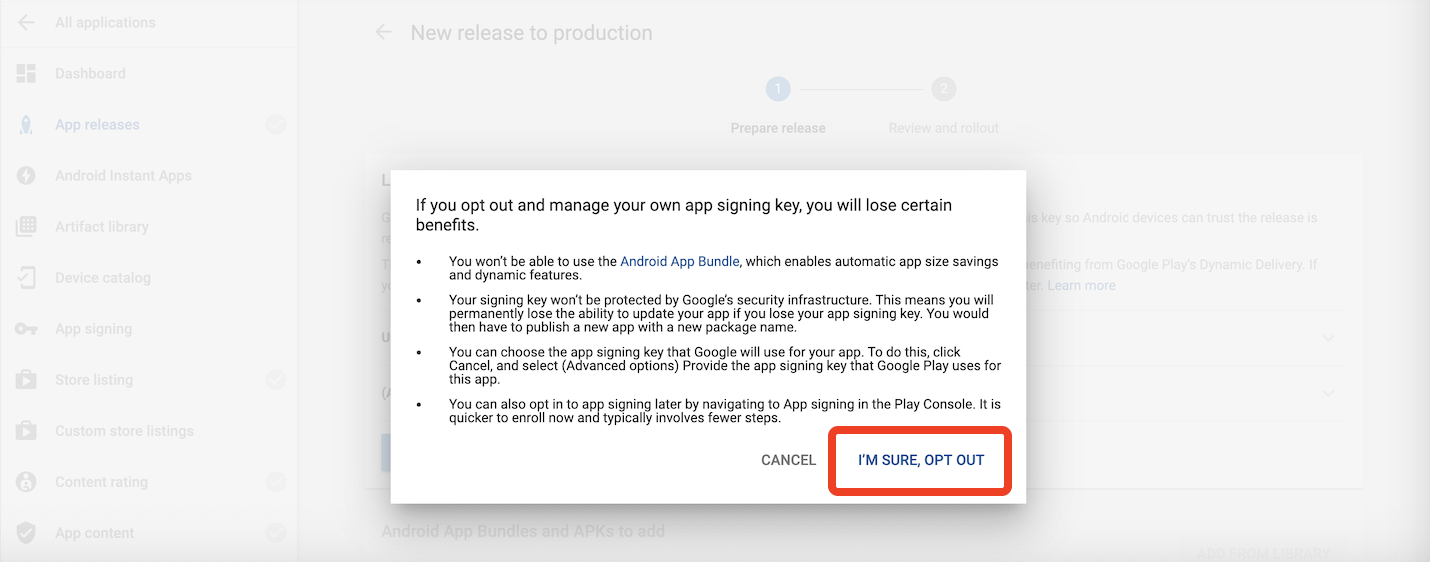
Task: Select the Android Instant Apps lightning icon
Action: pyautogui.click(x=26, y=176)
